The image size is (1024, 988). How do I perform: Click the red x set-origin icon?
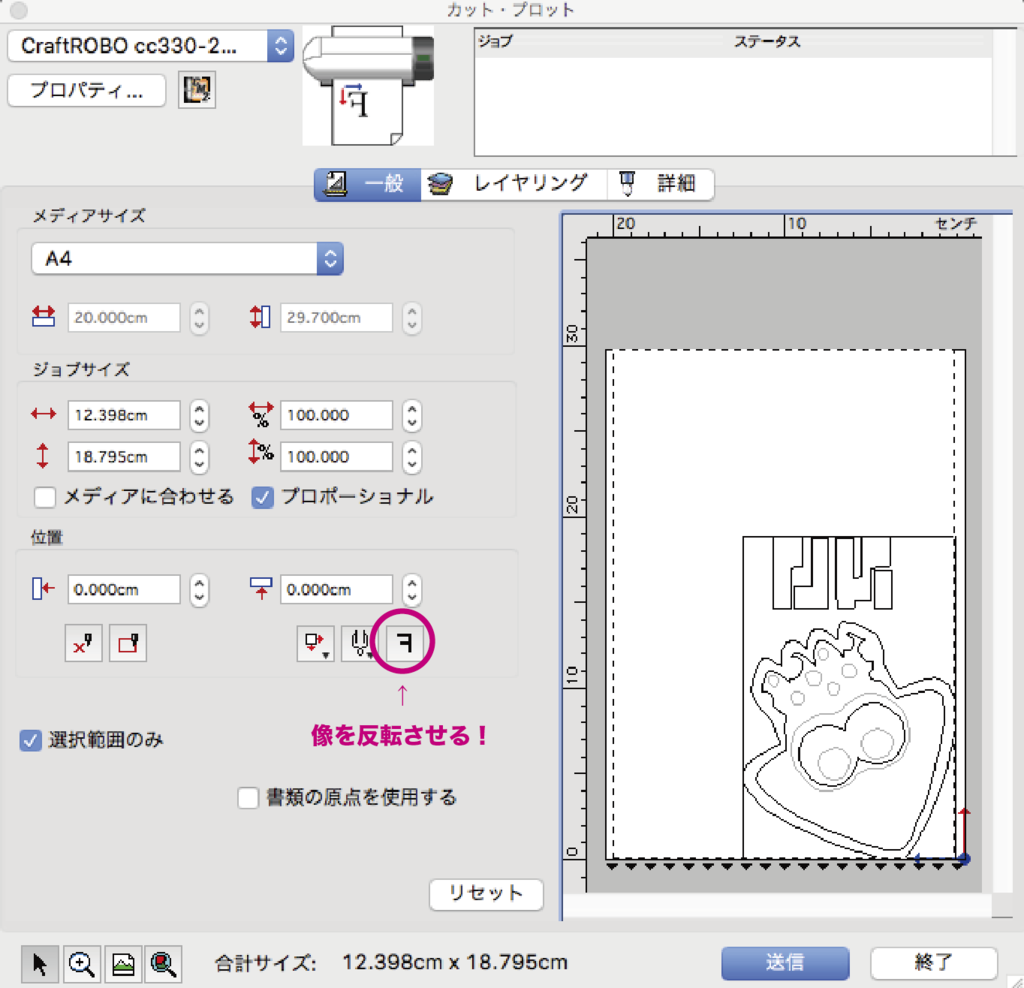pyautogui.click(x=84, y=643)
